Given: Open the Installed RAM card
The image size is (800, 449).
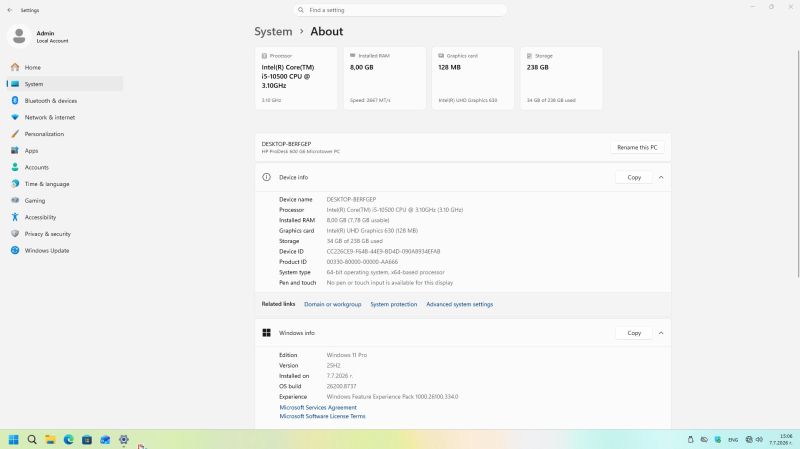Looking at the screenshot, I should point(385,78).
